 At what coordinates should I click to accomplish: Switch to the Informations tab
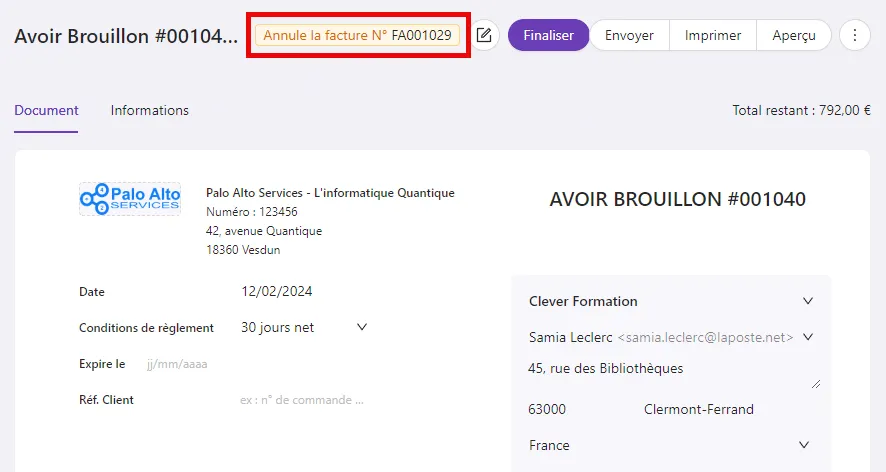click(x=150, y=110)
